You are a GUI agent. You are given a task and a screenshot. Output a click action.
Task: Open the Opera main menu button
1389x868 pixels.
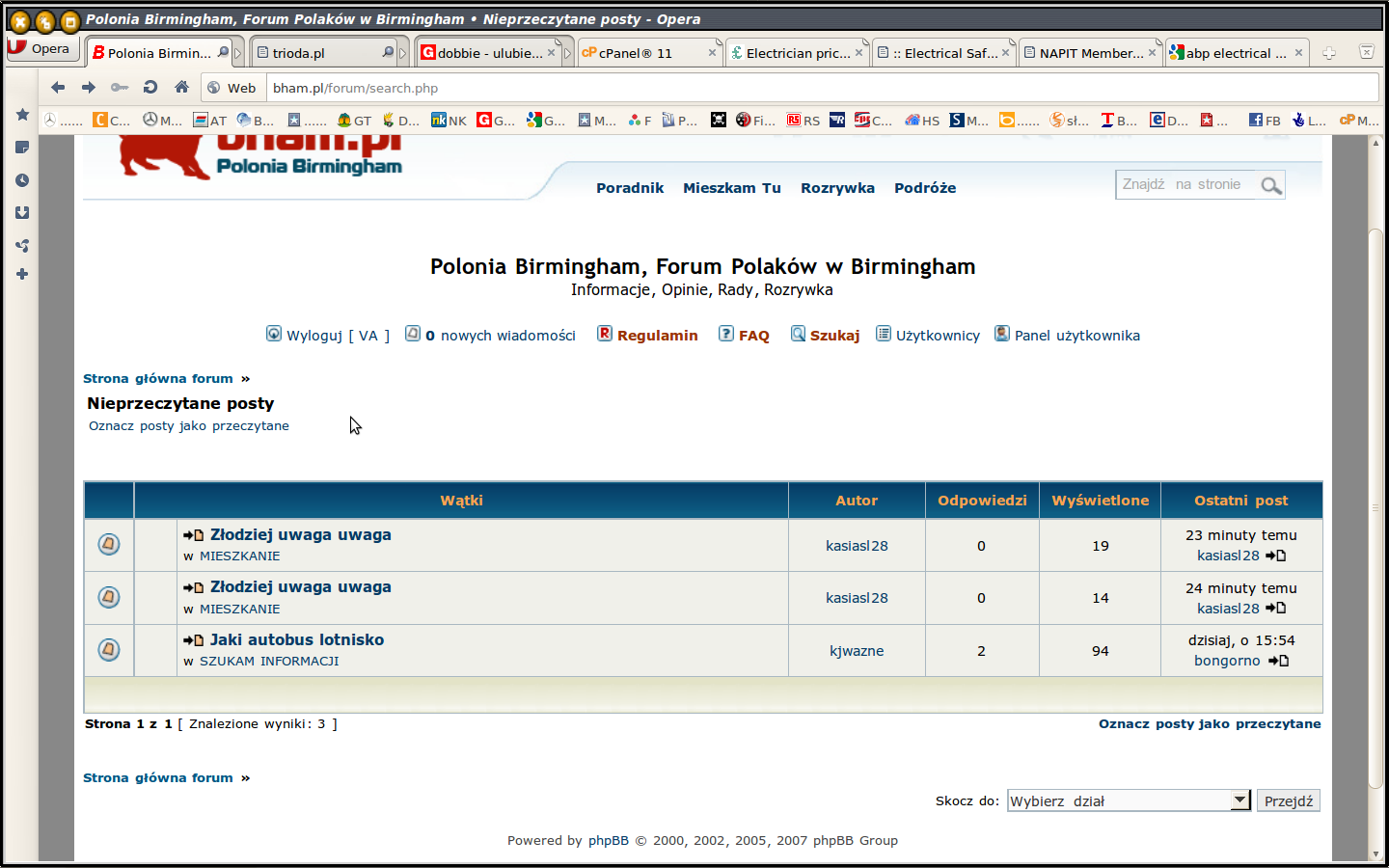tap(41, 48)
